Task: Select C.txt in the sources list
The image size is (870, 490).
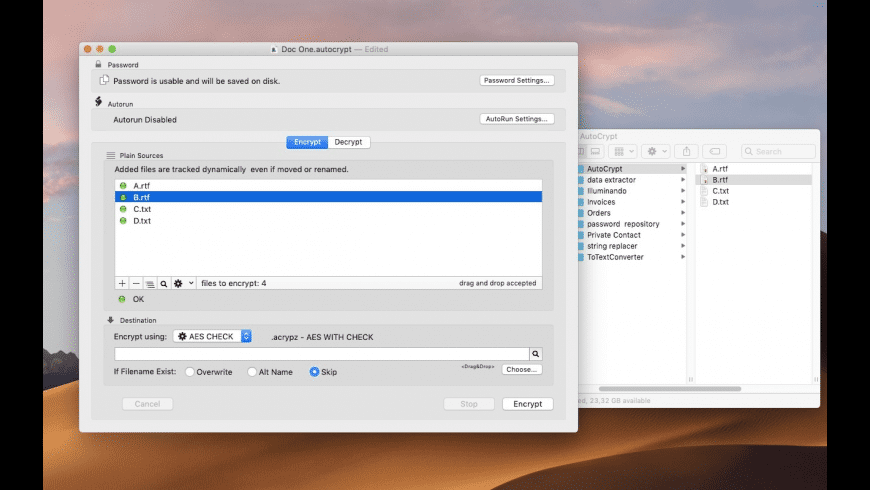Action: tap(328, 209)
